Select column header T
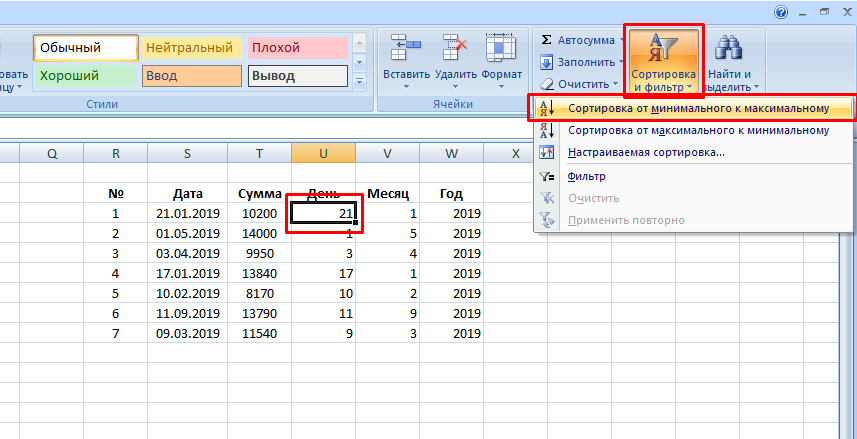Screen dimensions: 857x439 pyautogui.click(x=259, y=152)
